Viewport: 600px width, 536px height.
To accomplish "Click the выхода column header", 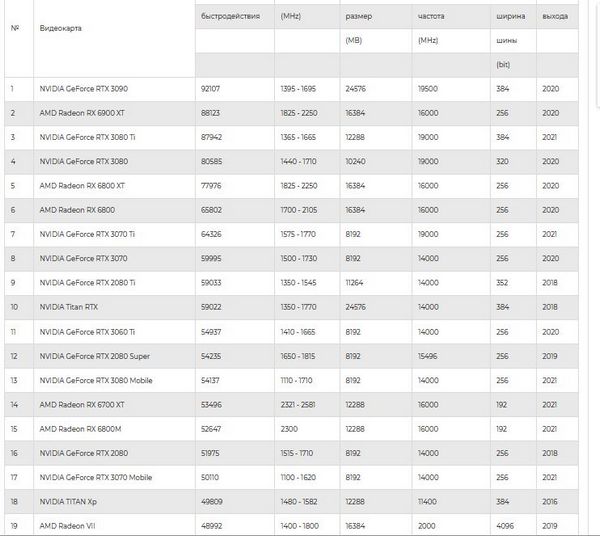I will pyautogui.click(x=555, y=16).
